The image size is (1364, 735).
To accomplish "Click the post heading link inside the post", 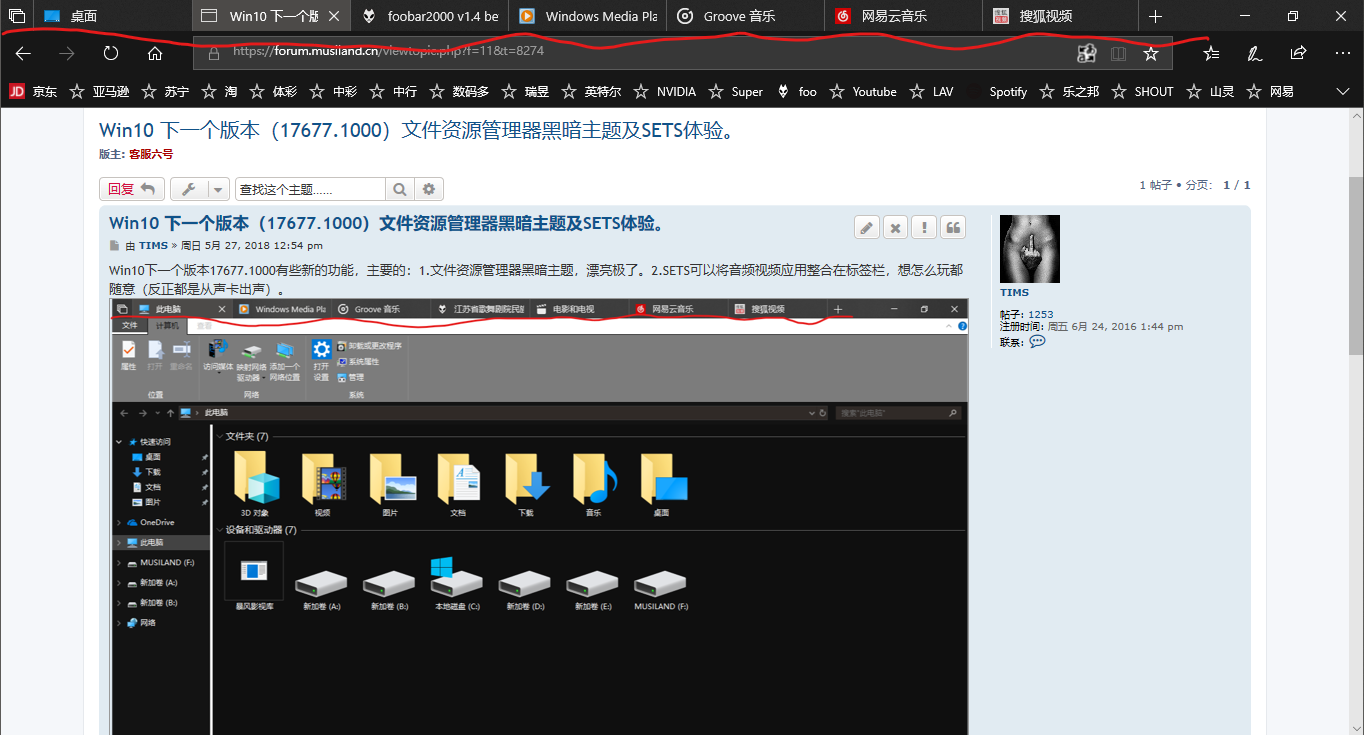I will tap(386, 223).
